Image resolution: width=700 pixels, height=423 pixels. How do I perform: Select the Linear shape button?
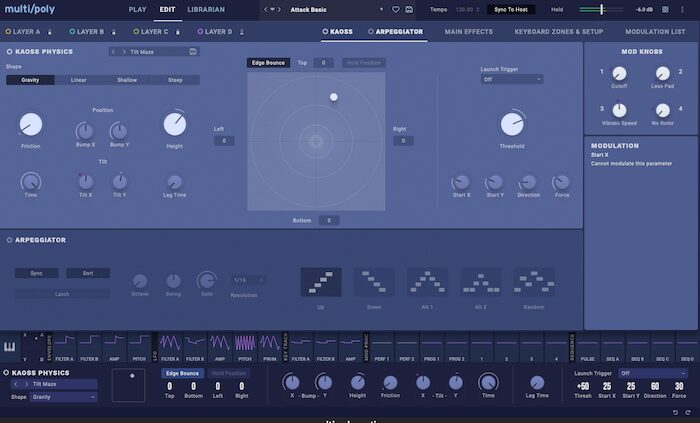click(79, 80)
